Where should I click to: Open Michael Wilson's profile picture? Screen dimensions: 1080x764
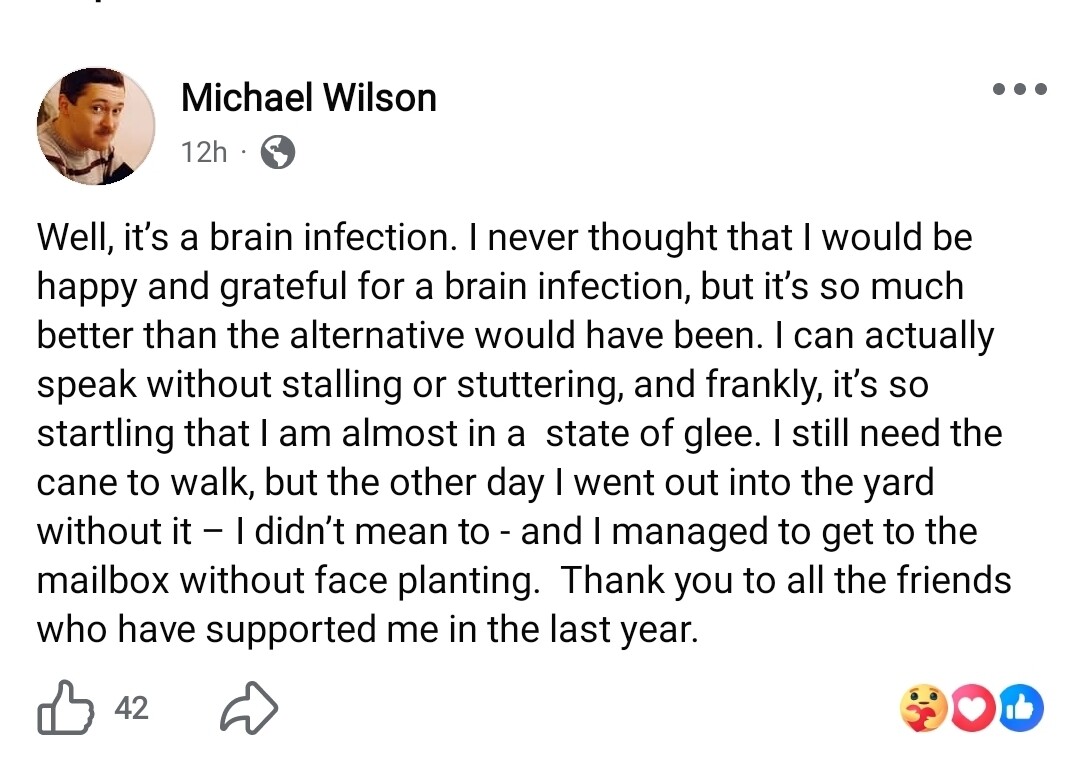click(96, 126)
